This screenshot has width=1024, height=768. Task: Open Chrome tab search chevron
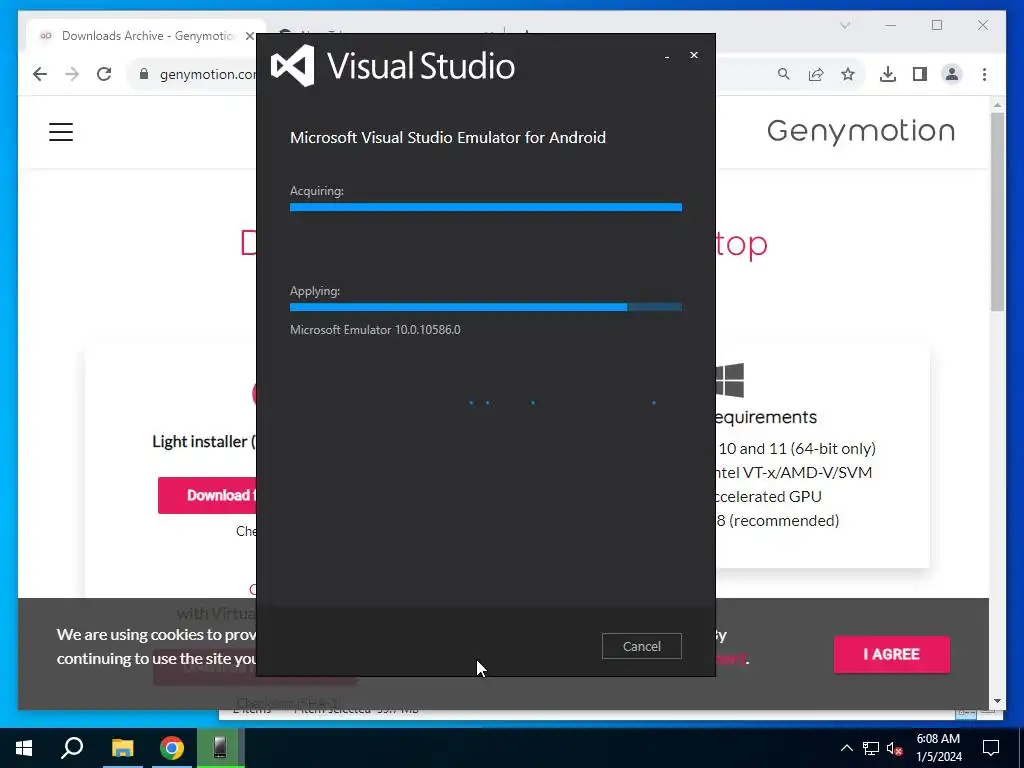click(x=845, y=25)
